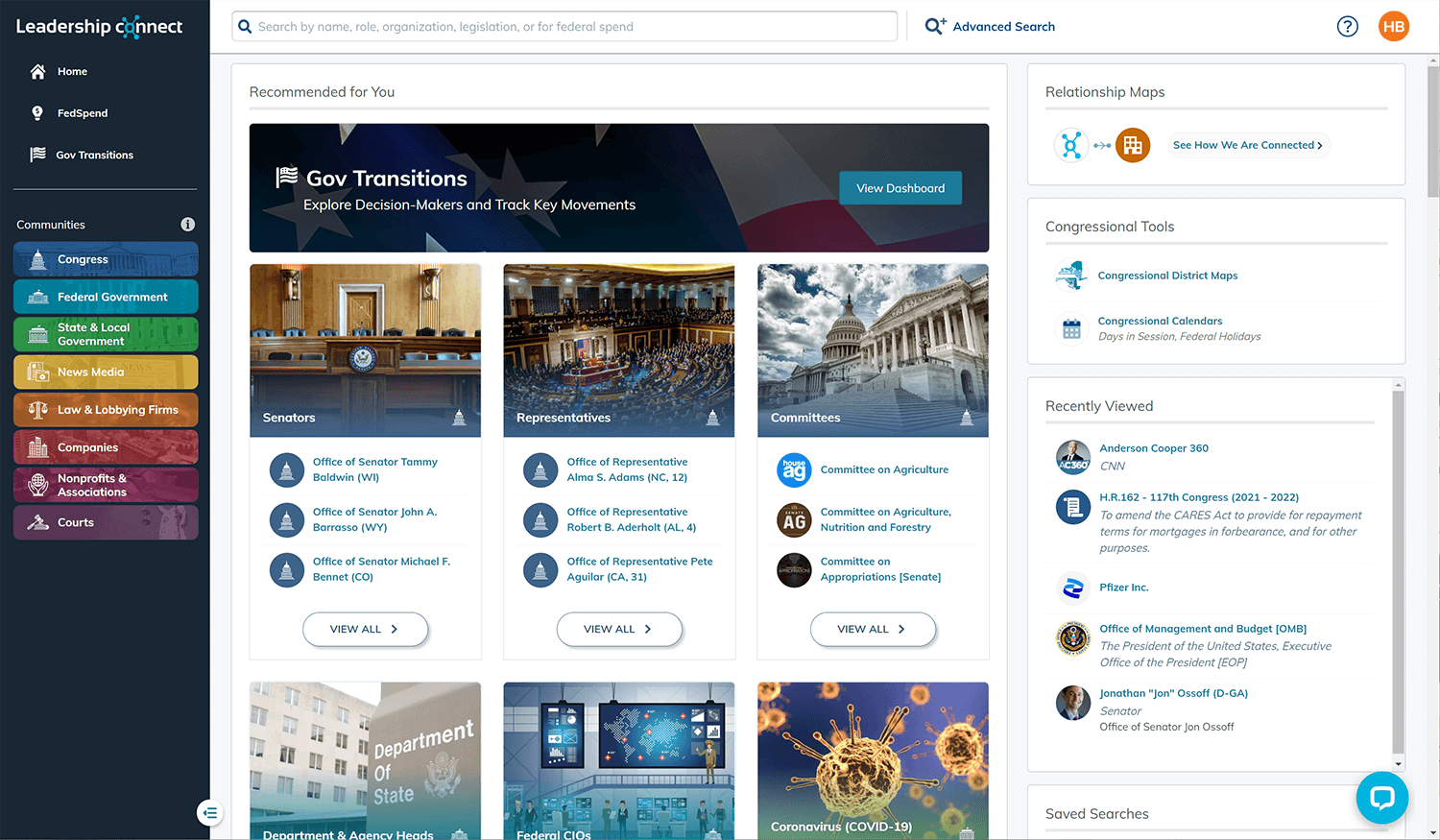Screen dimensions: 1440x840
Task: Open Office of Senator Tammy Baldwin link
Action: coord(374,469)
